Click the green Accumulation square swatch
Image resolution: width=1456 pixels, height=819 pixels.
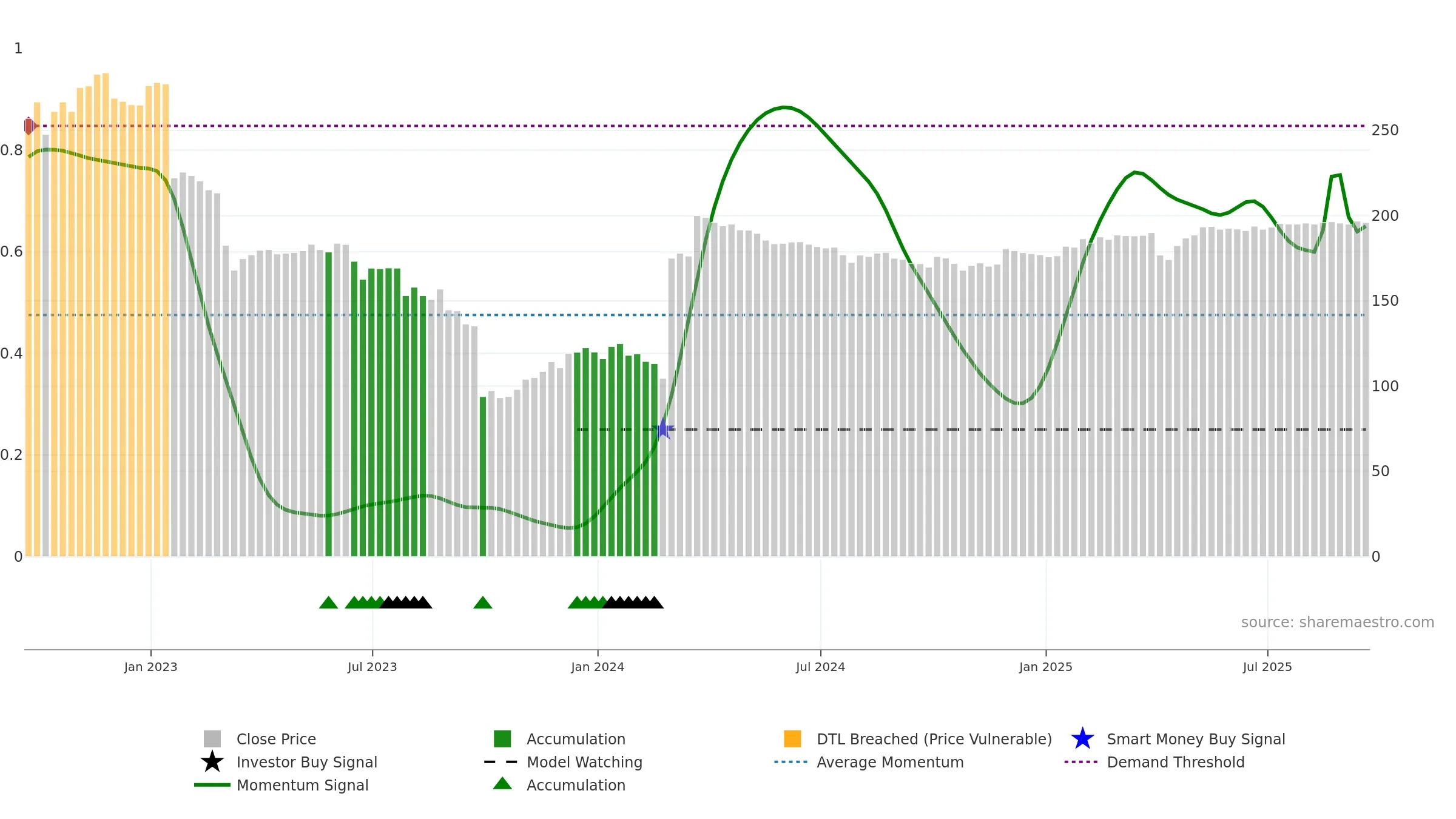[502, 739]
